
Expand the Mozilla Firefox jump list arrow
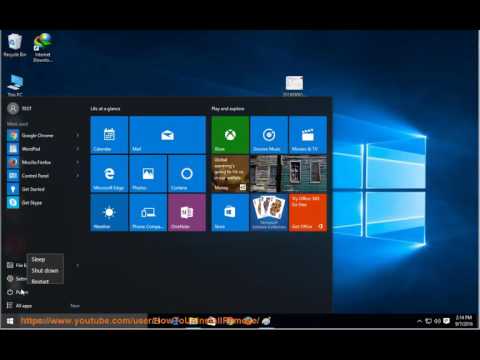[x=77, y=162]
